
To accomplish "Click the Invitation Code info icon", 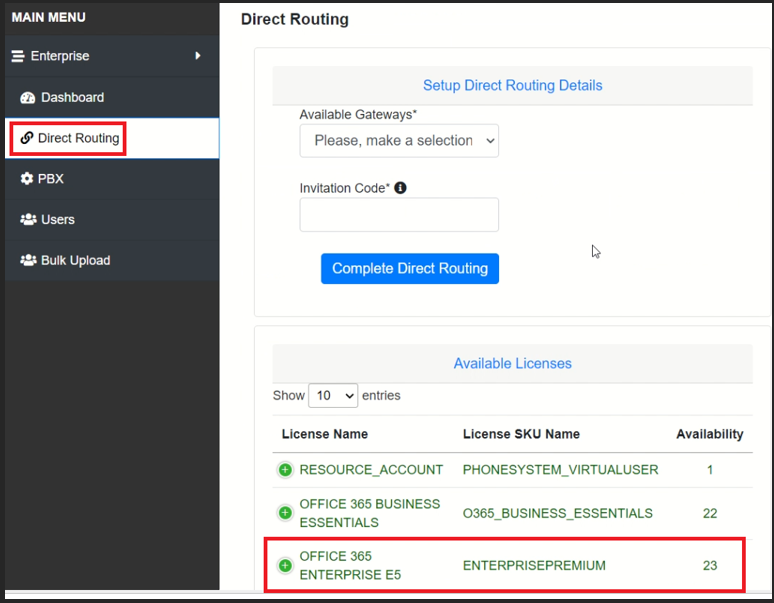I will (400, 188).
